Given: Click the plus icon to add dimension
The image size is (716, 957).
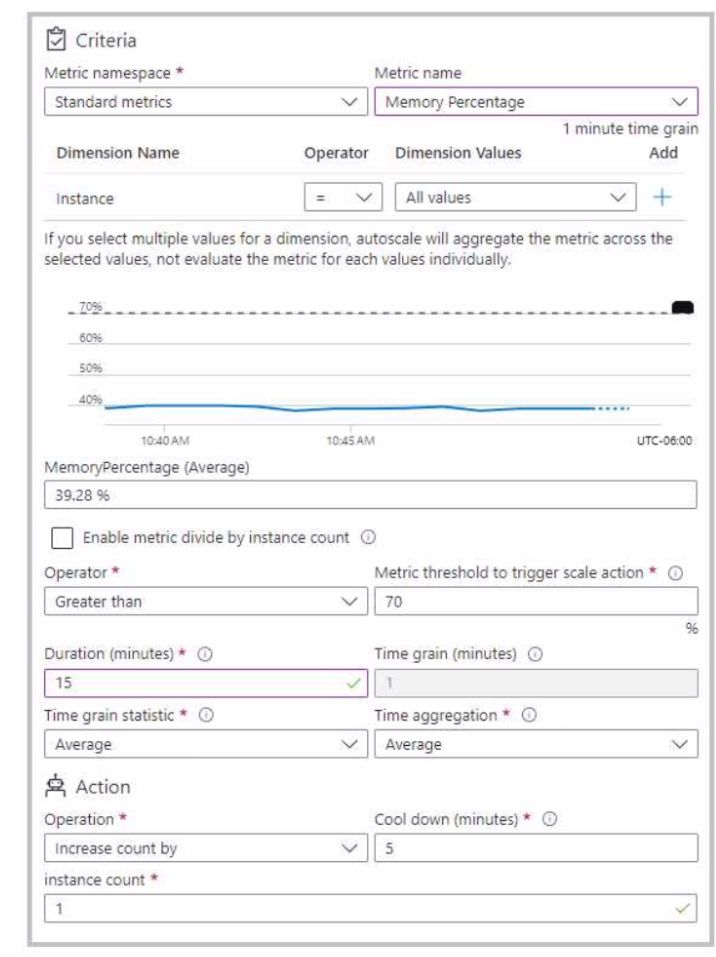Looking at the screenshot, I should (x=662, y=197).
